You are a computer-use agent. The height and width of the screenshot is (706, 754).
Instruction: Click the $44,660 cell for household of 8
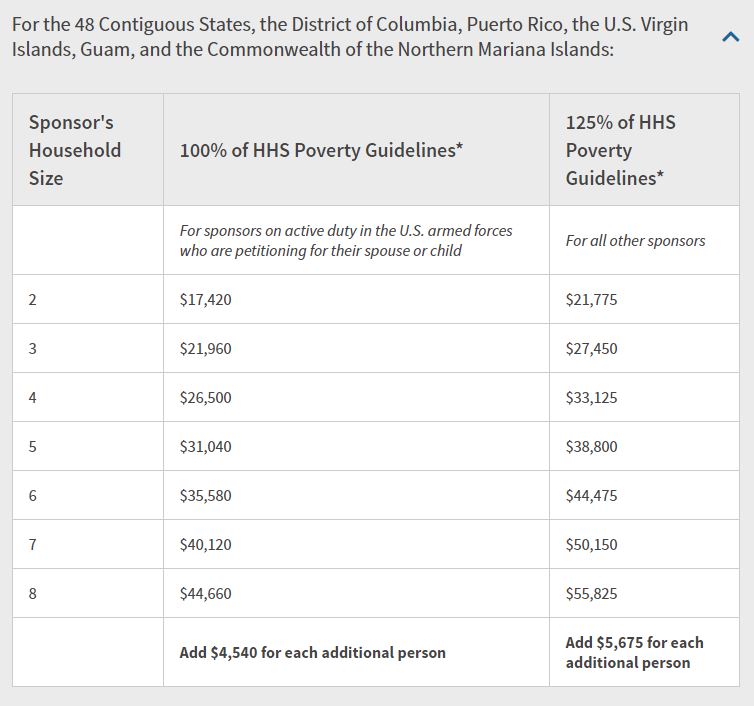point(356,593)
